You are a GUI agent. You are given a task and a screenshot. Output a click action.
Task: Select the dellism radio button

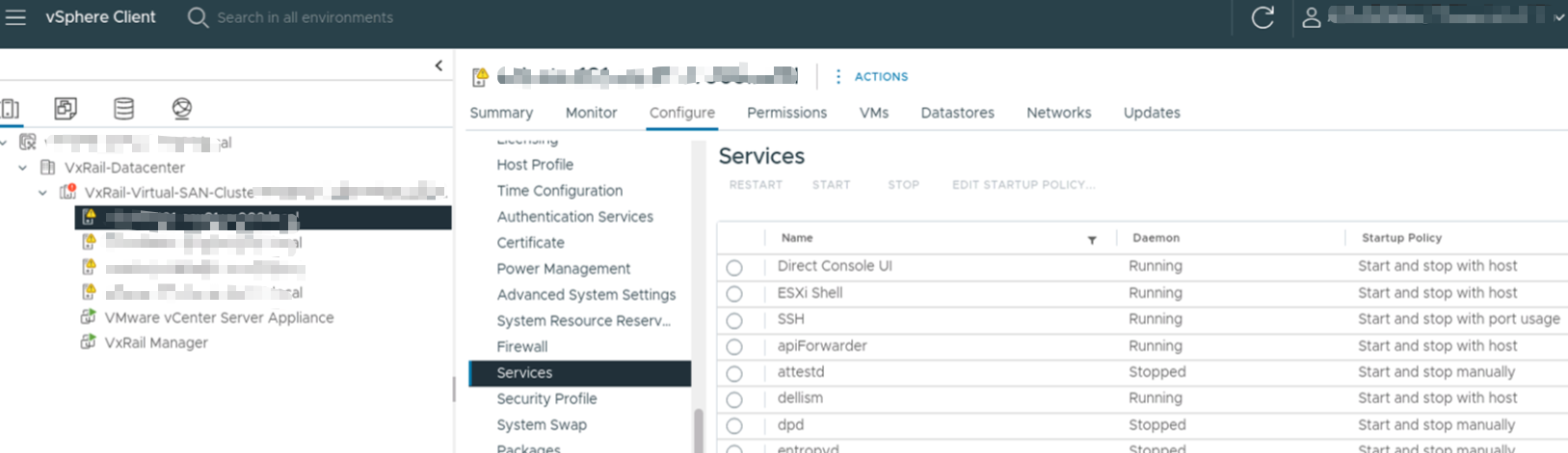pyautogui.click(x=734, y=399)
